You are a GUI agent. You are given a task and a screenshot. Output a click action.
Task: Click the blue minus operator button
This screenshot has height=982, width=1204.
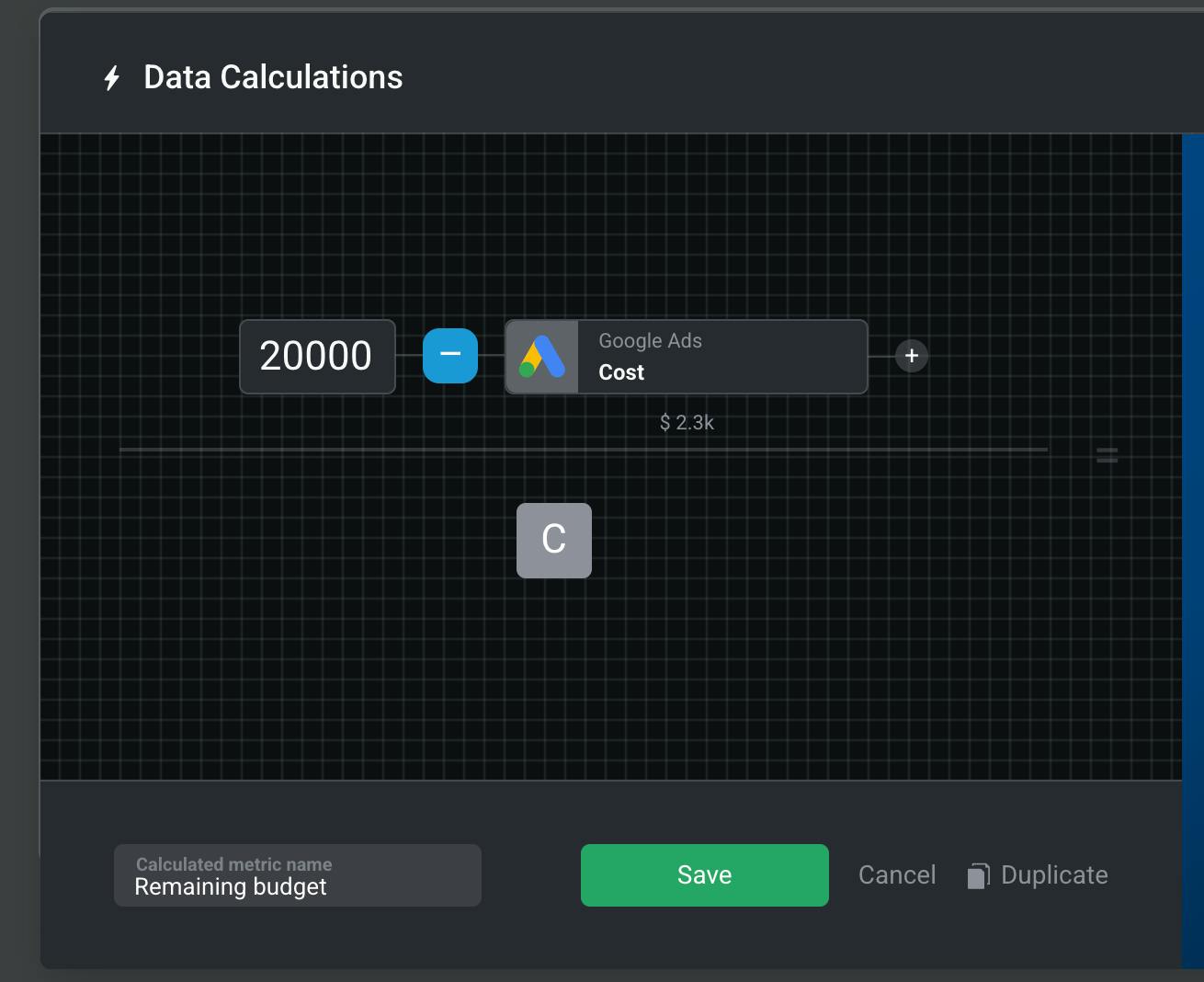(450, 355)
